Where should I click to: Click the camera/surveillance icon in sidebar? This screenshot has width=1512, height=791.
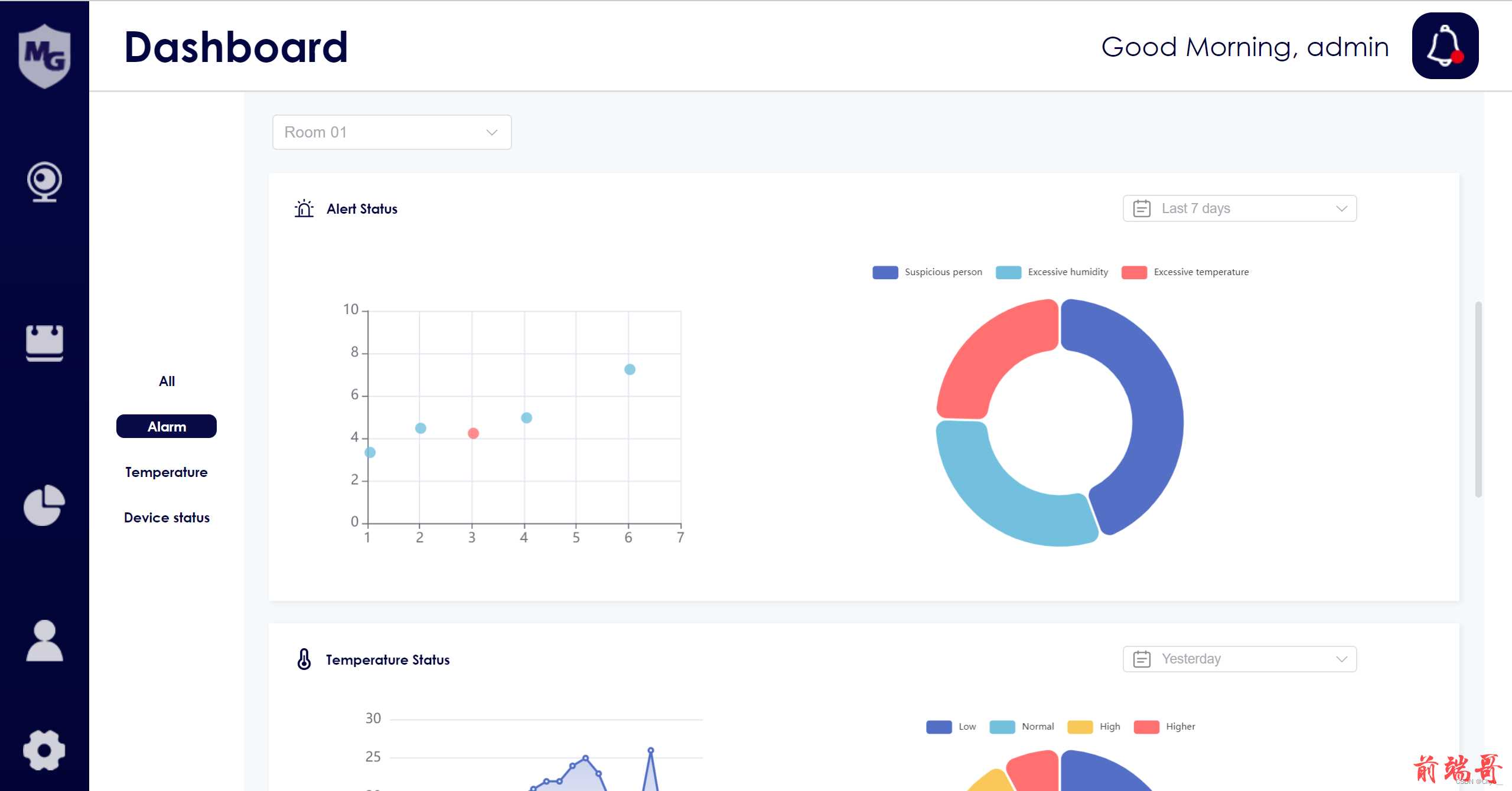coord(44,181)
